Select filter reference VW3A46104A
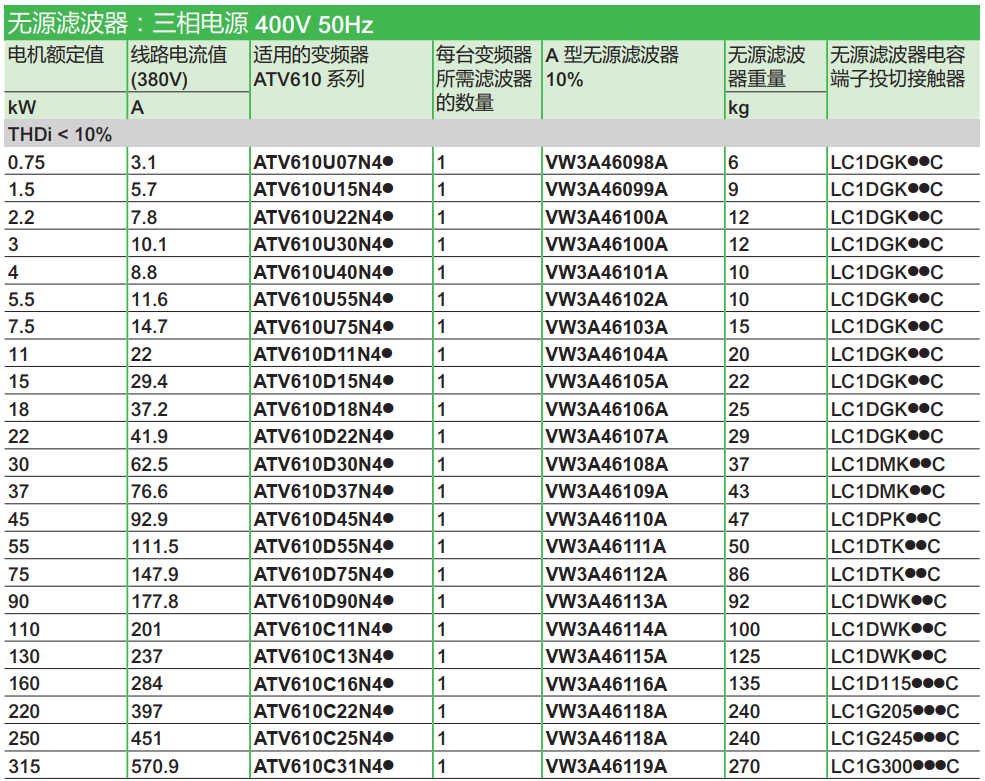The height and width of the screenshot is (781, 985). click(x=606, y=354)
